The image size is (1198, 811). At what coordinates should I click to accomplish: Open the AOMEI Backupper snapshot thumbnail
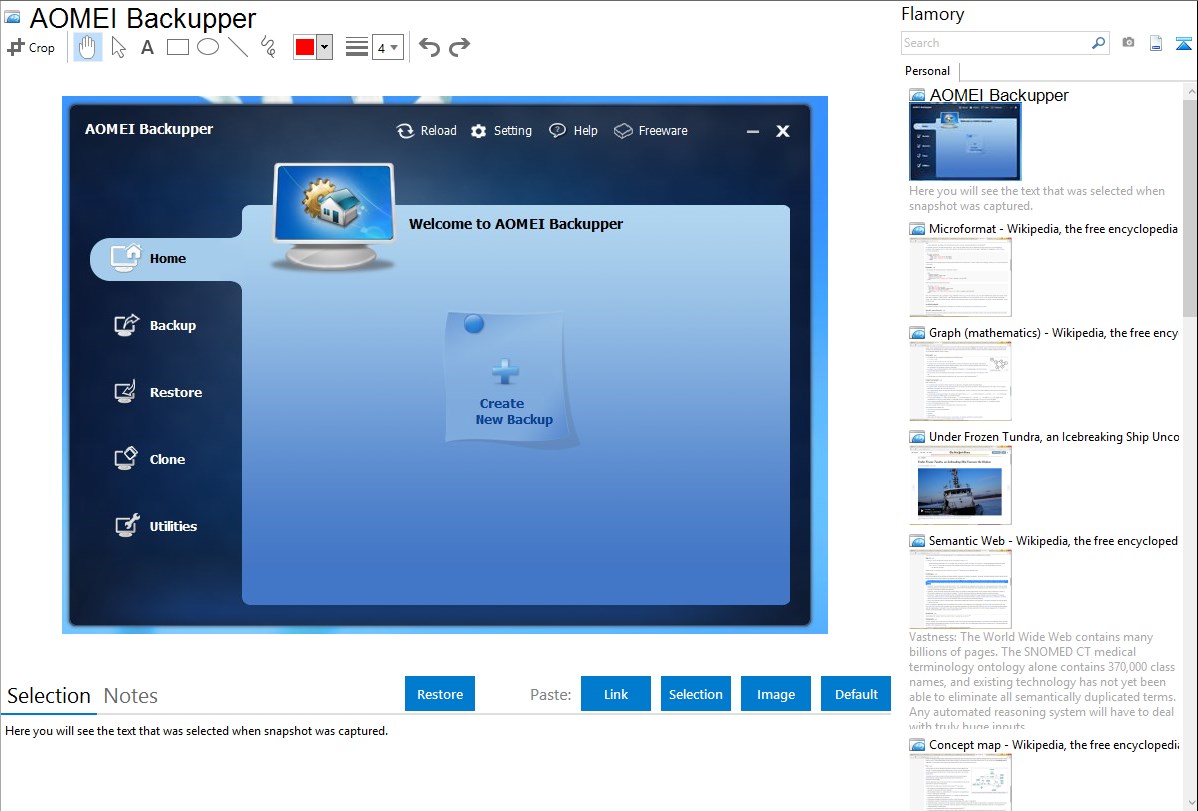click(x=965, y=141)
